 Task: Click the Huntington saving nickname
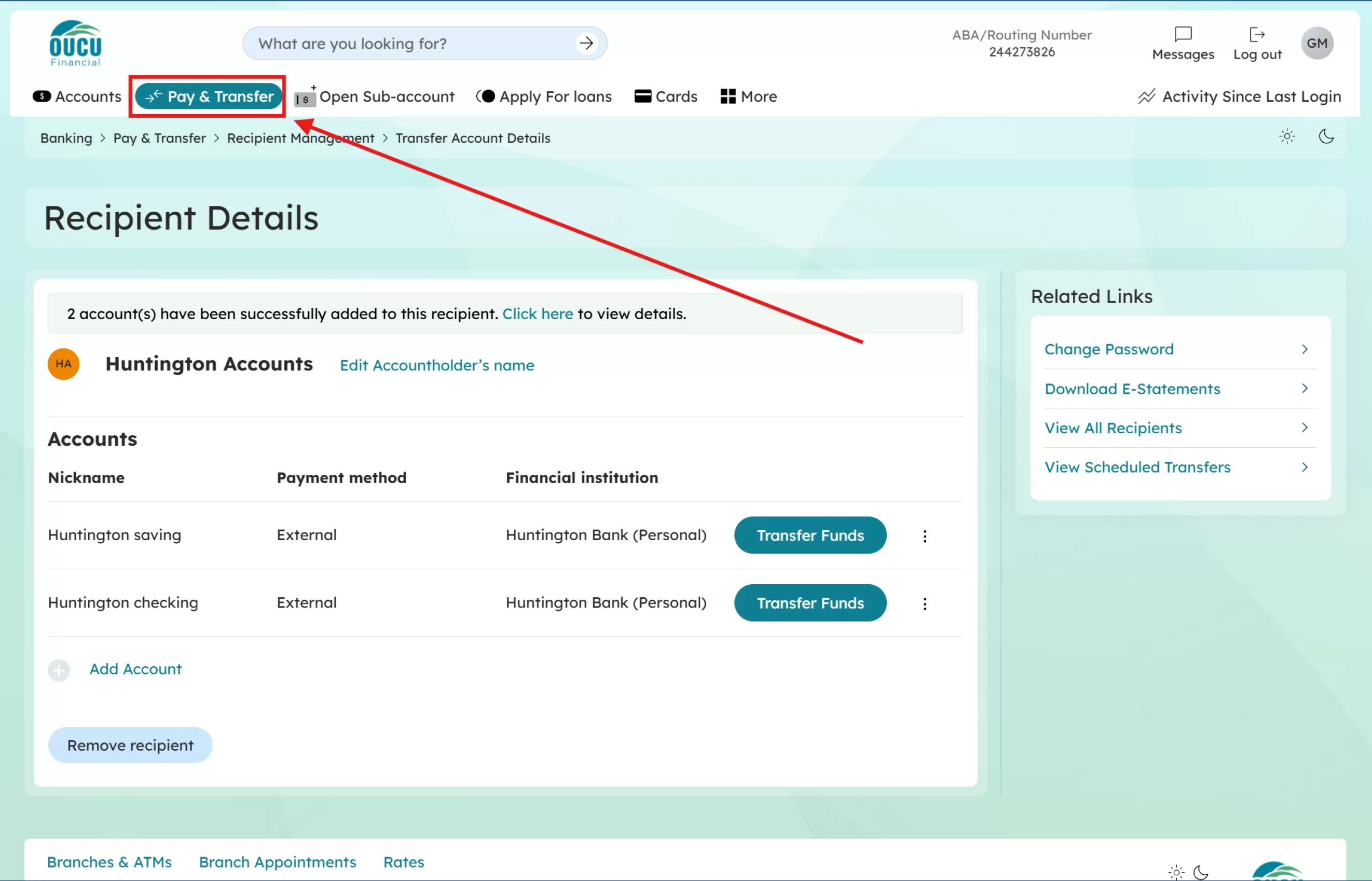pos(115,535)
